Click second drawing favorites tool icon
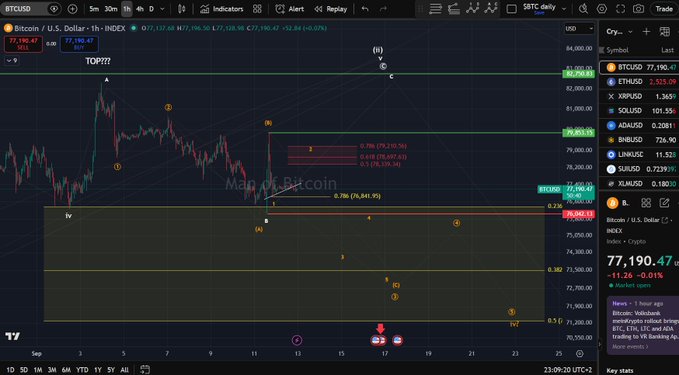679x375 pixels. click(x=454, y=9)
